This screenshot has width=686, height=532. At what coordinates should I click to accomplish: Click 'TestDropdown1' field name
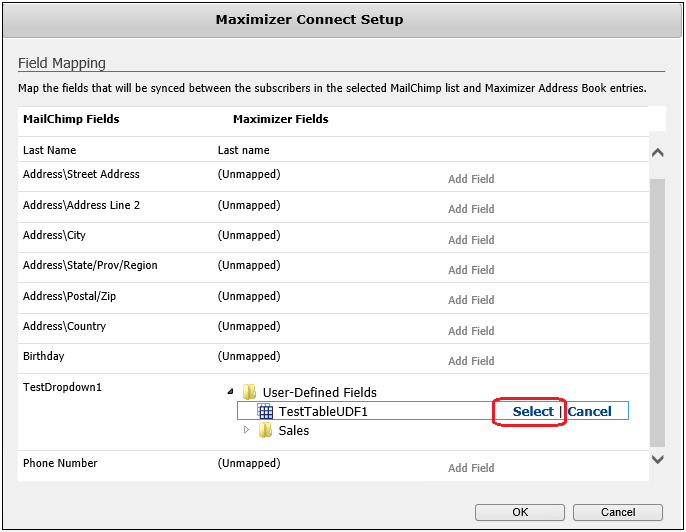pos(62,387)
